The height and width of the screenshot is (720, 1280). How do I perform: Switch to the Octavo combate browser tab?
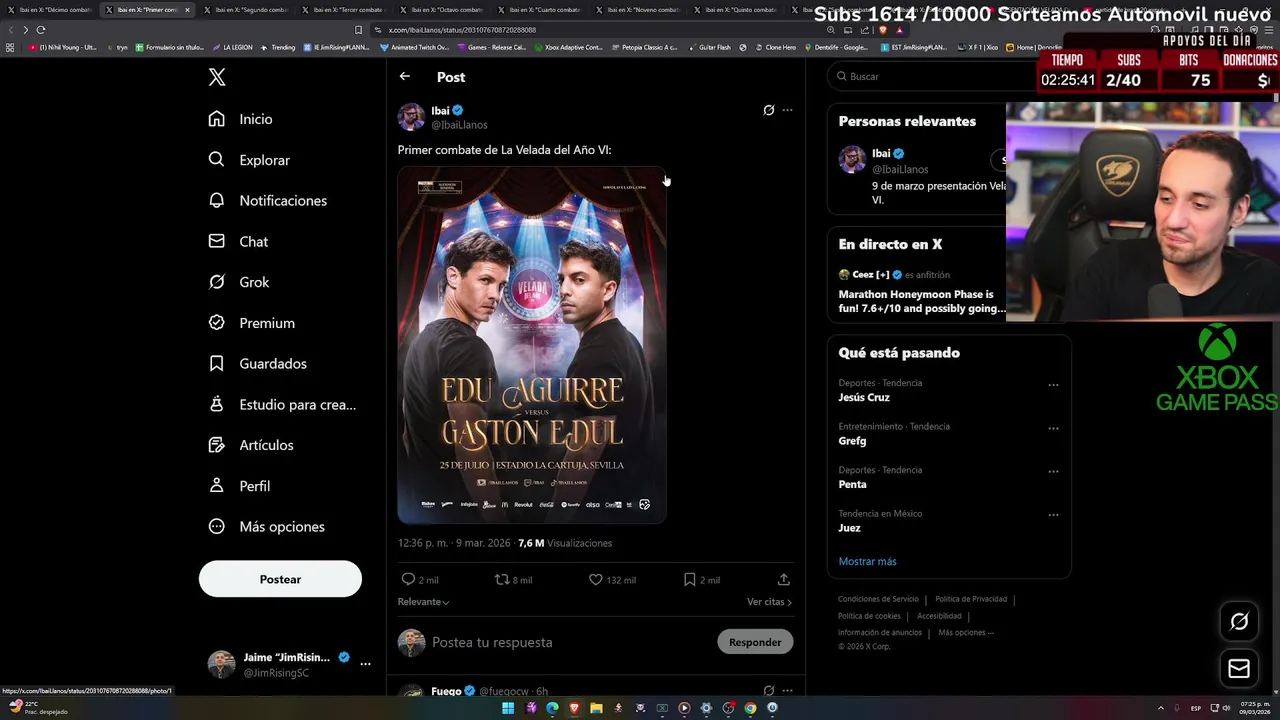coord(441,10)
